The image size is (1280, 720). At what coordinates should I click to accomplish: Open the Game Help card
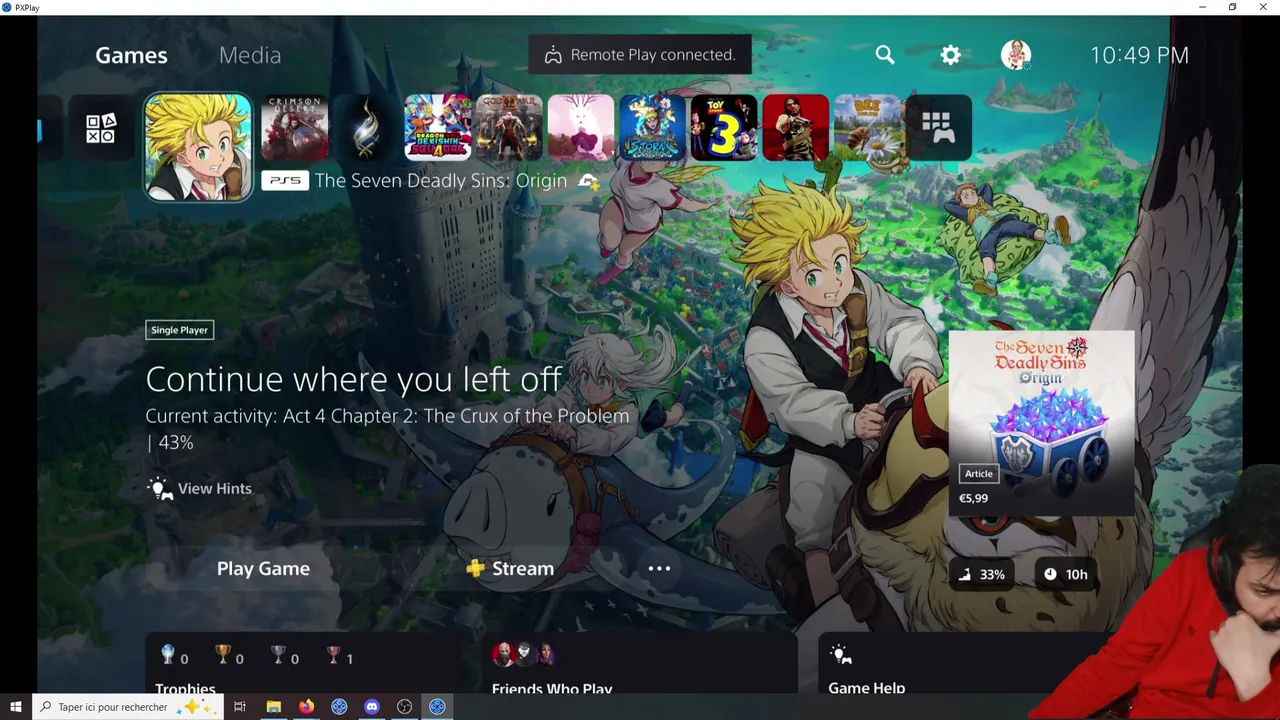click(966, 663)
